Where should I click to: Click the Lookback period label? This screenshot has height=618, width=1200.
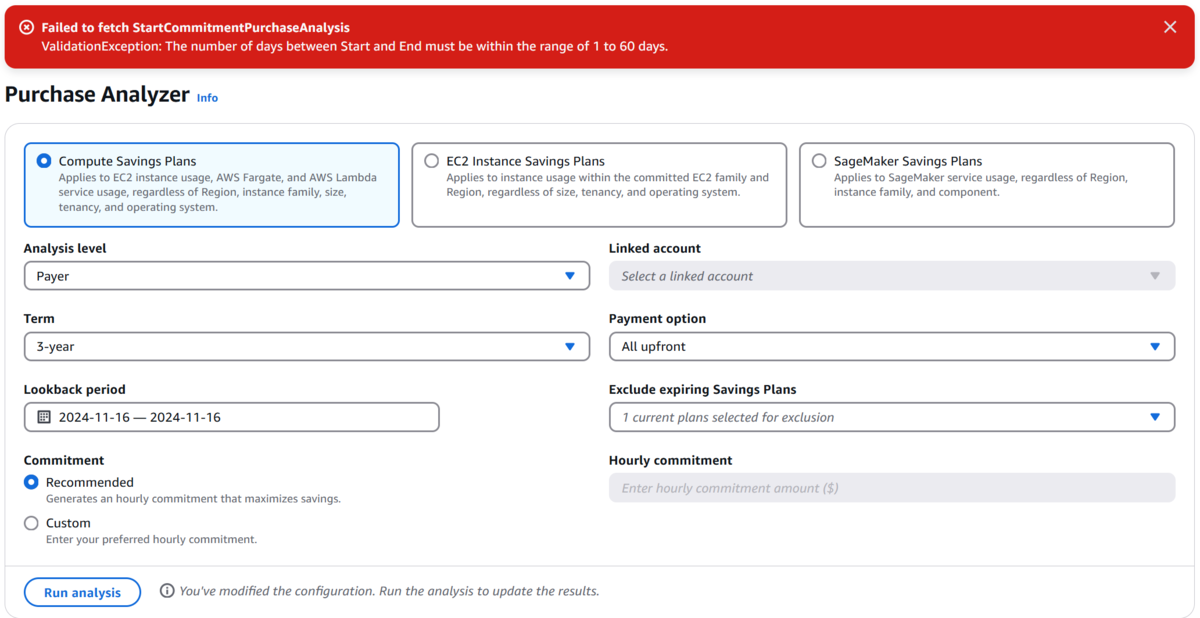coord(75,389)
